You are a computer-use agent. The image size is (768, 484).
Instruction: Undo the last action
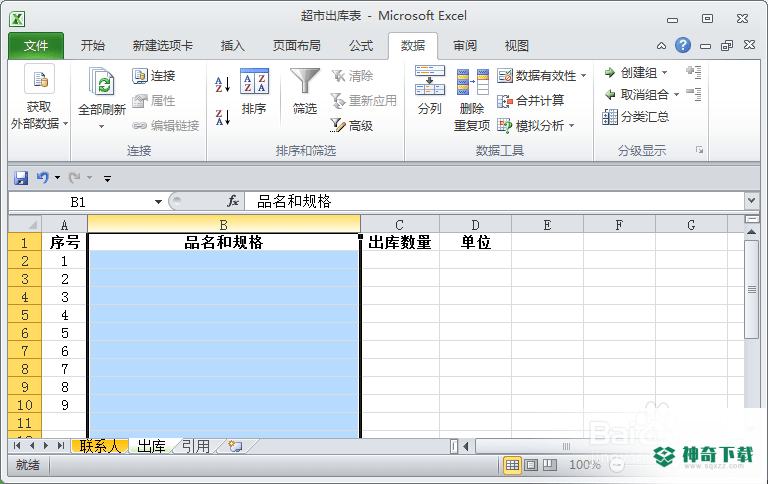coord(43,177)
